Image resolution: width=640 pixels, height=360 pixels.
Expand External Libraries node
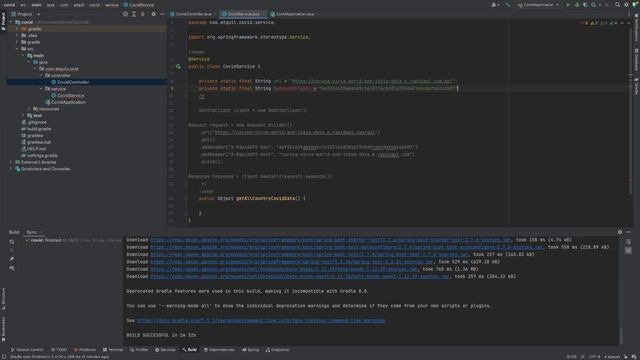coord(11,162)
